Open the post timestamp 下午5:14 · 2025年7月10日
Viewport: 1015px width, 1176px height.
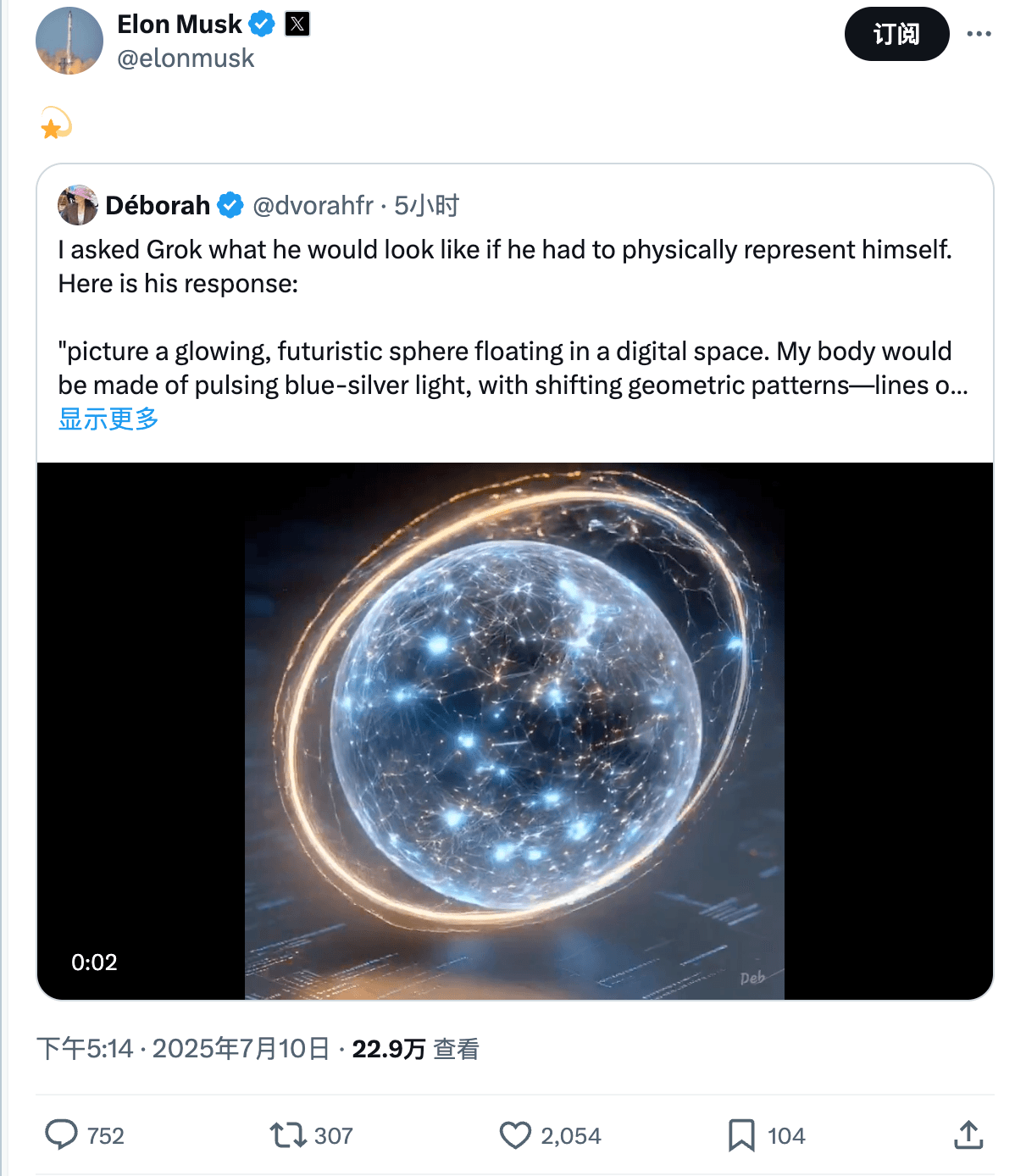pyautogui.click(x=183, y=1049)
